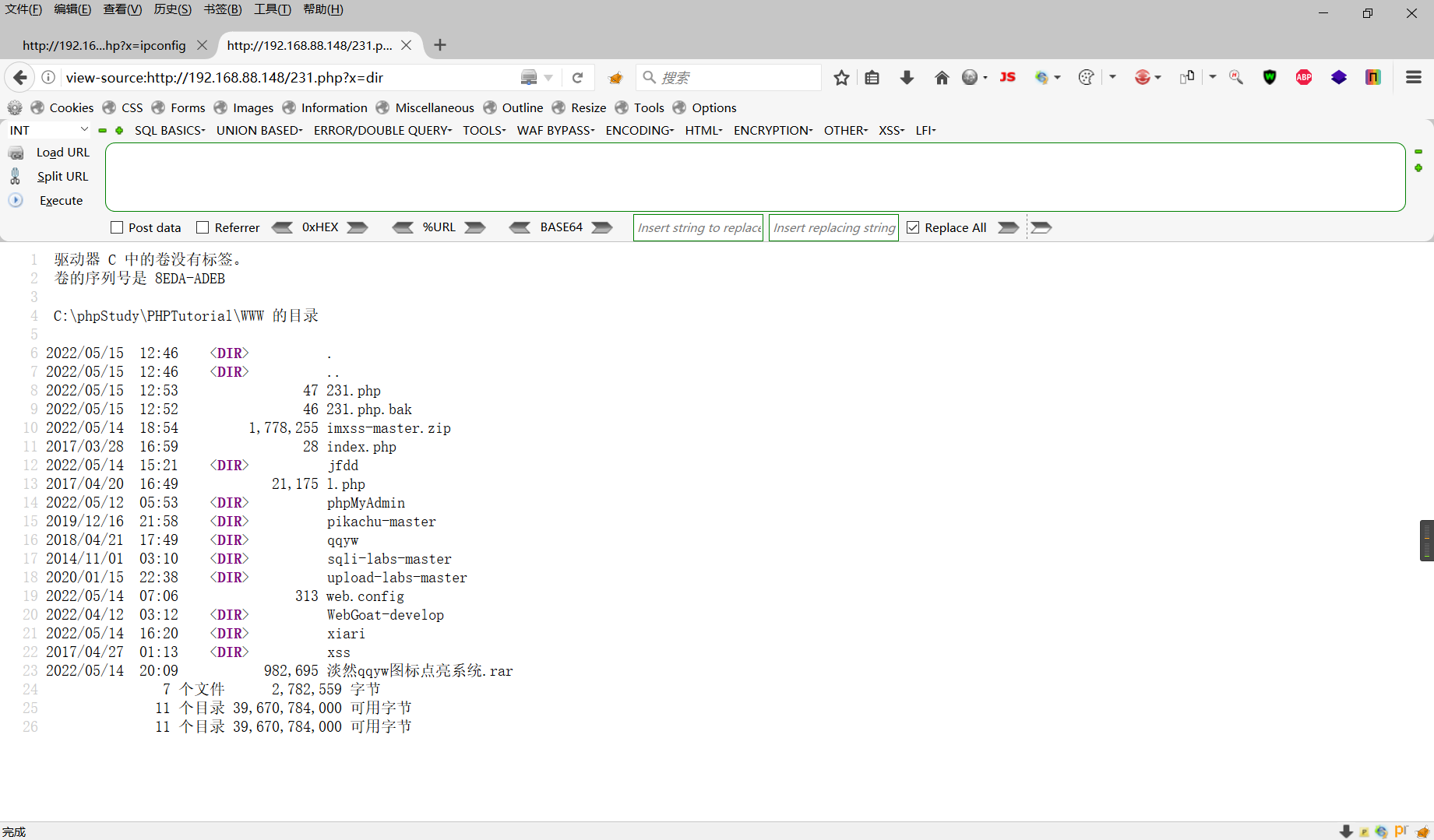Screen dimensions: 1434x840
Task: Click Miscellaneous in Web Developer toolbar
Action: click(x=433, y=107)
